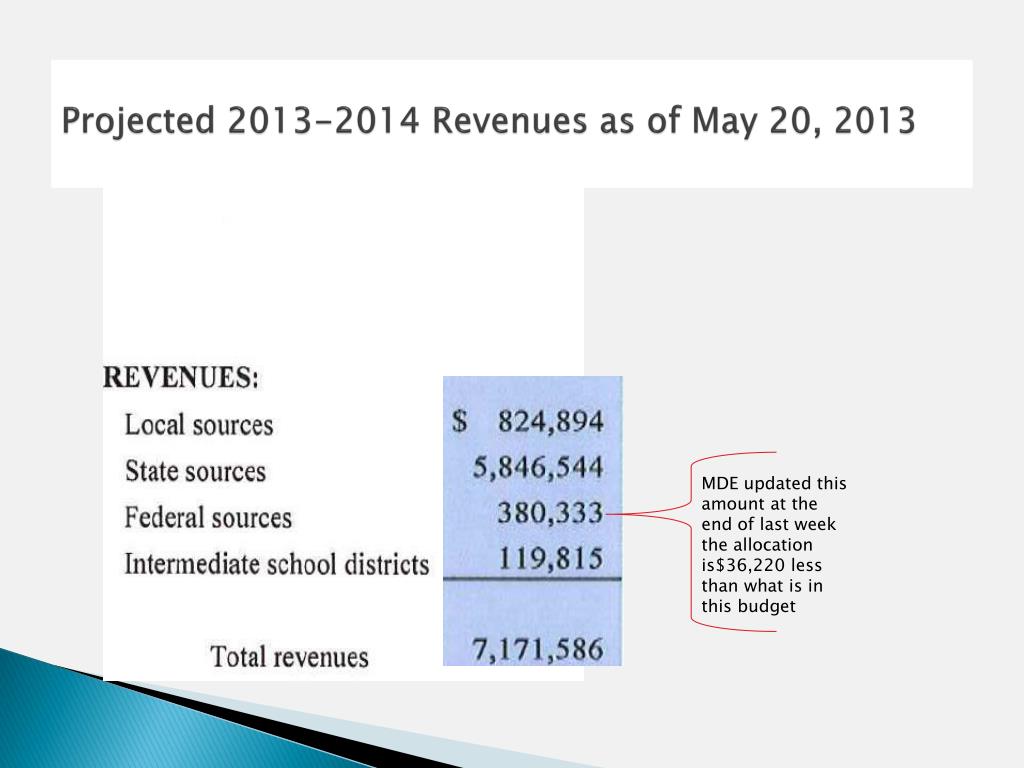This screenshot has width=1024, height=768.
Task: Select the slide title about Projected 2013-2014 Revenues
Action: pos(488,121)
